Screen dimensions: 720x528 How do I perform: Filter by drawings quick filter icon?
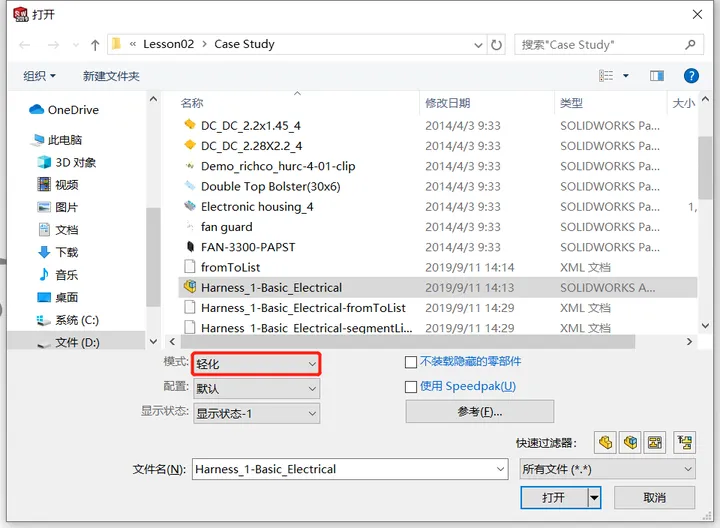coord(655,443)
